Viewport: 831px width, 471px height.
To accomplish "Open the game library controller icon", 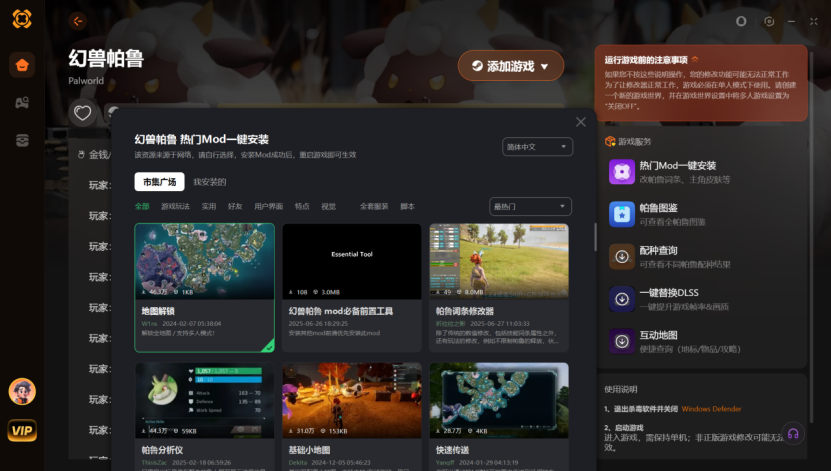I will pos(22,102).
